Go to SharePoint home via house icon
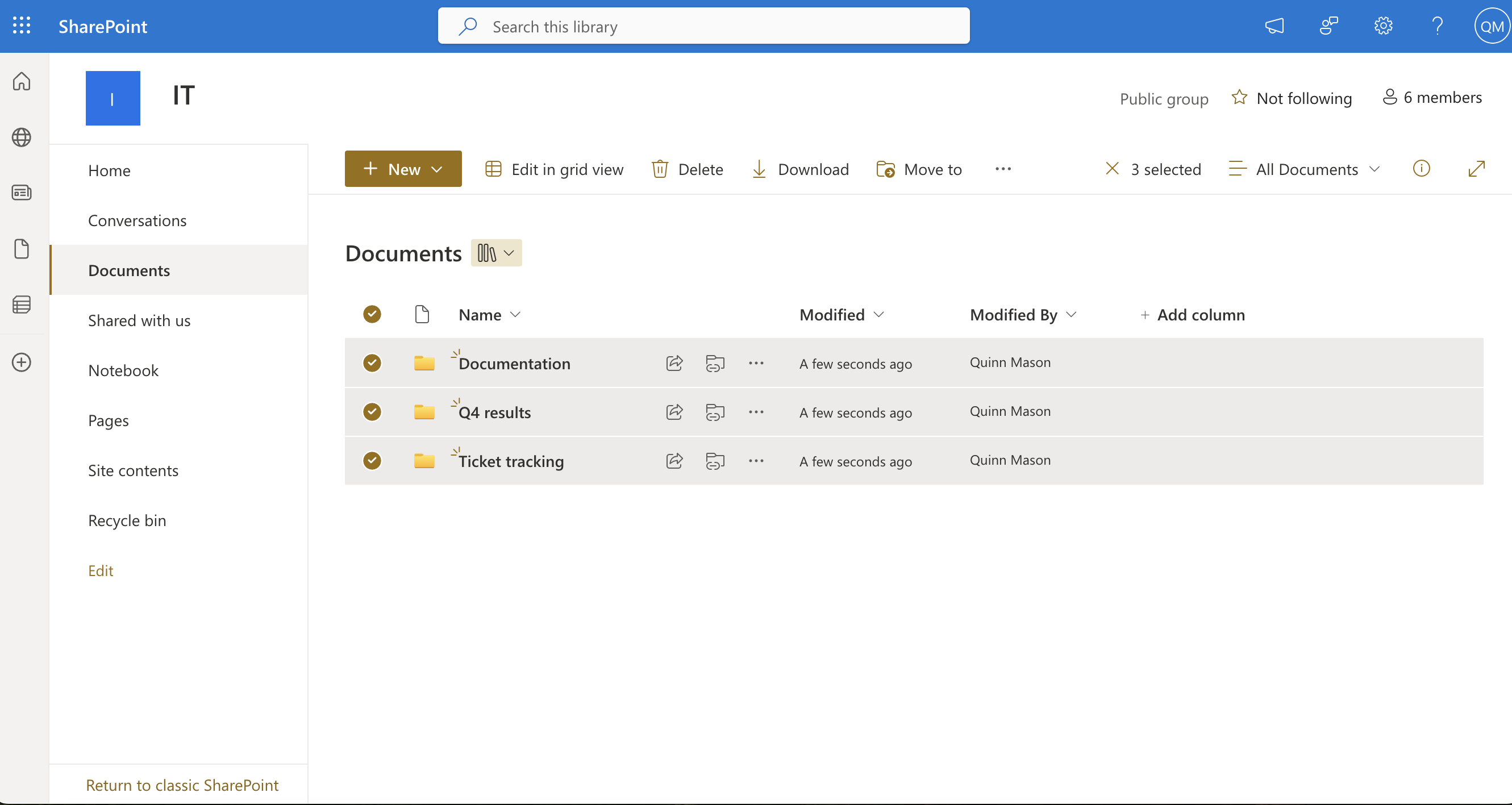The height and width of the screenshot is (805, 1512). click(x=22, y=81)
